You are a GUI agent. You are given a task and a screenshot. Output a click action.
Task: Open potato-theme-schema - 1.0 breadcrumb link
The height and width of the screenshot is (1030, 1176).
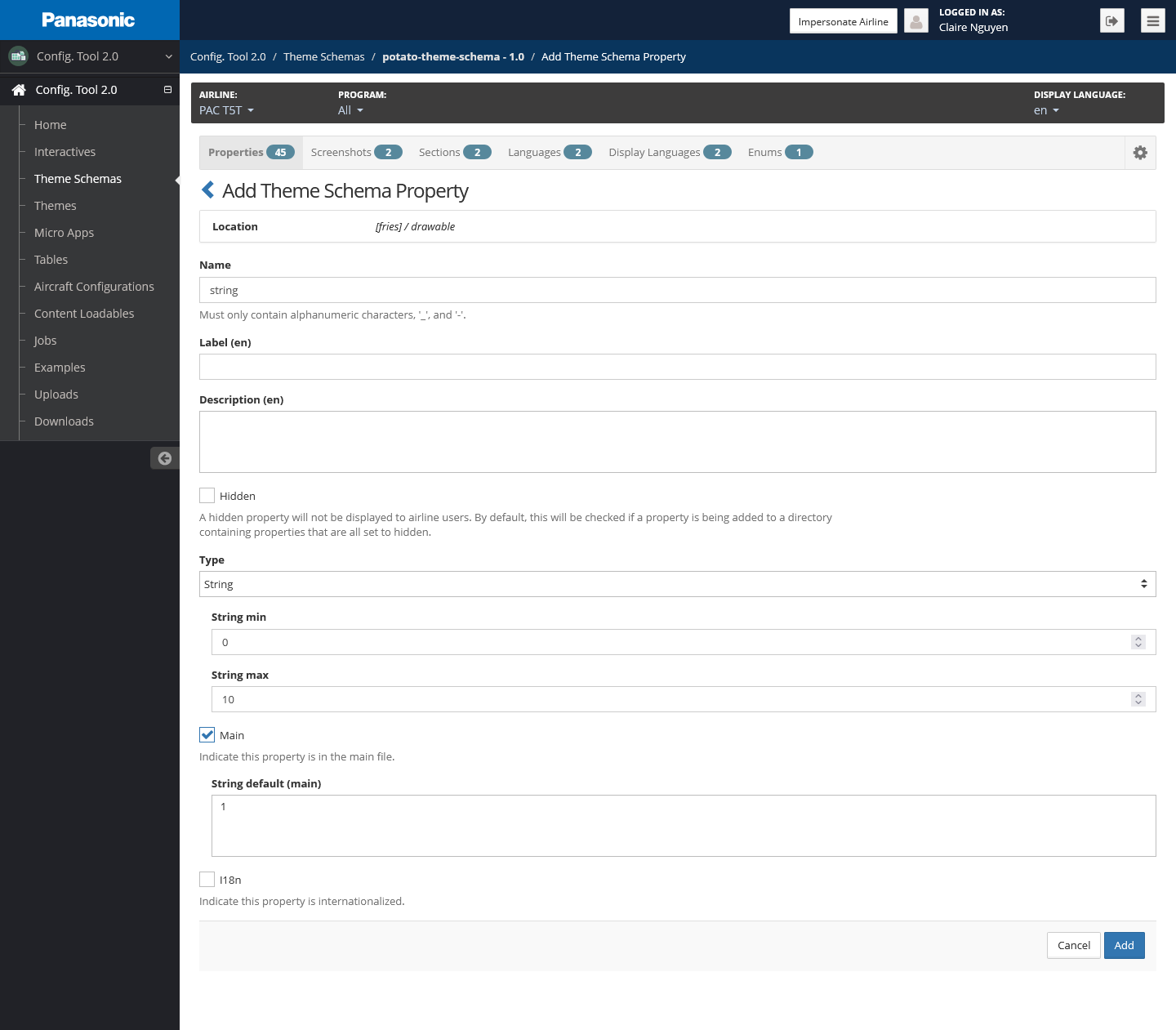(453, 56)
